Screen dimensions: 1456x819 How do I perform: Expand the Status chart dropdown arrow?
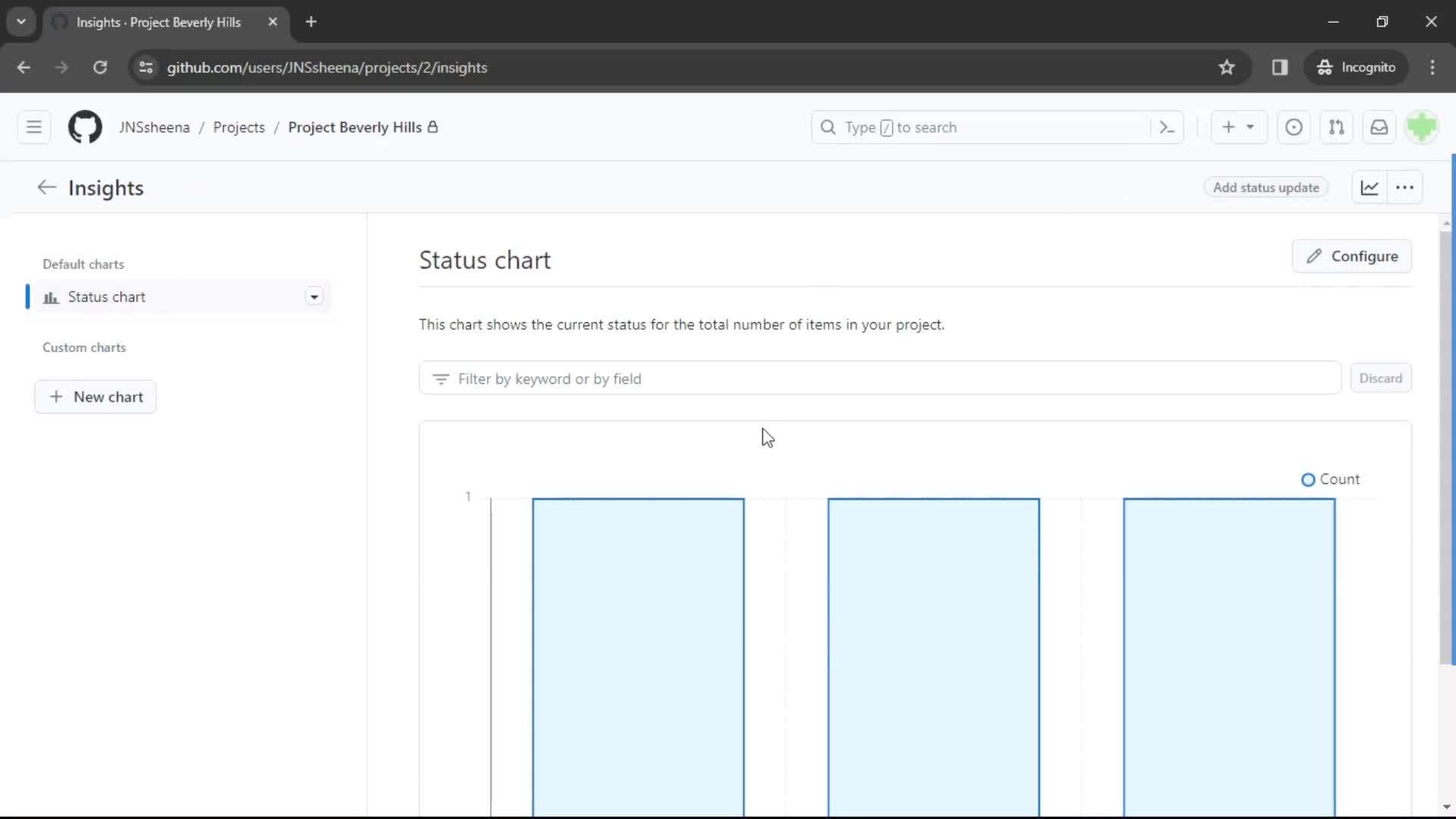314,297
